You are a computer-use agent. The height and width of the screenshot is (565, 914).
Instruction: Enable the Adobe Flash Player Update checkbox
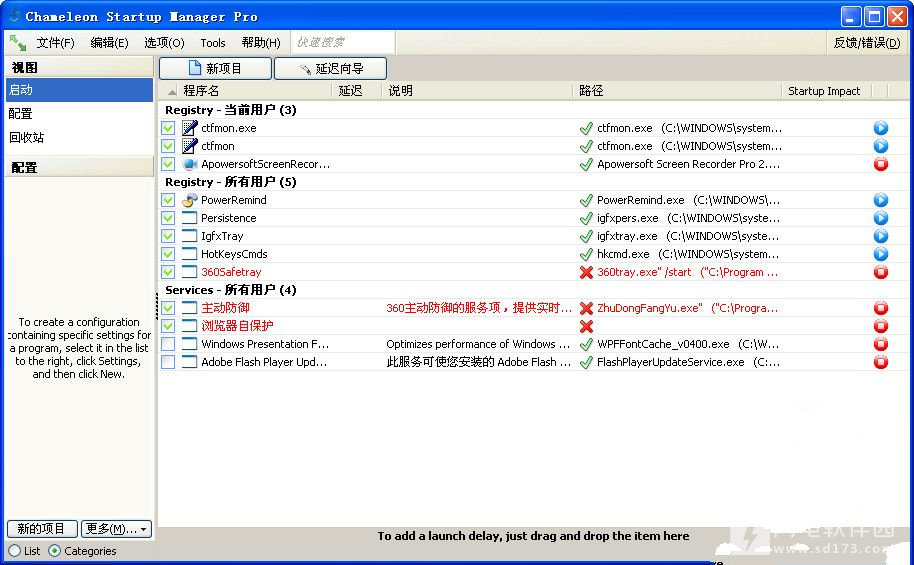point(168,362)
